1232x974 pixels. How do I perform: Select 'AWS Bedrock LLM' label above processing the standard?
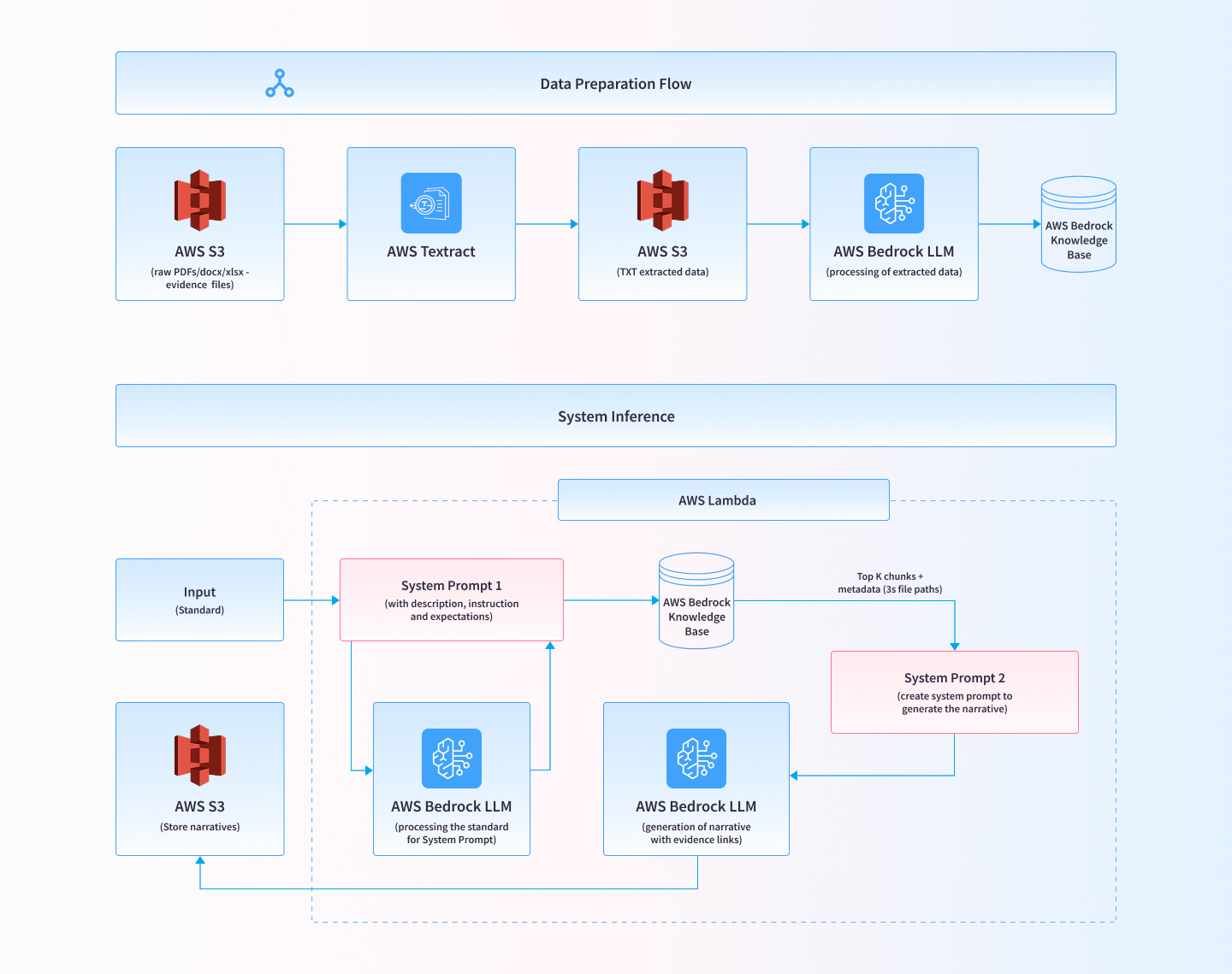(x=452, y=806)
